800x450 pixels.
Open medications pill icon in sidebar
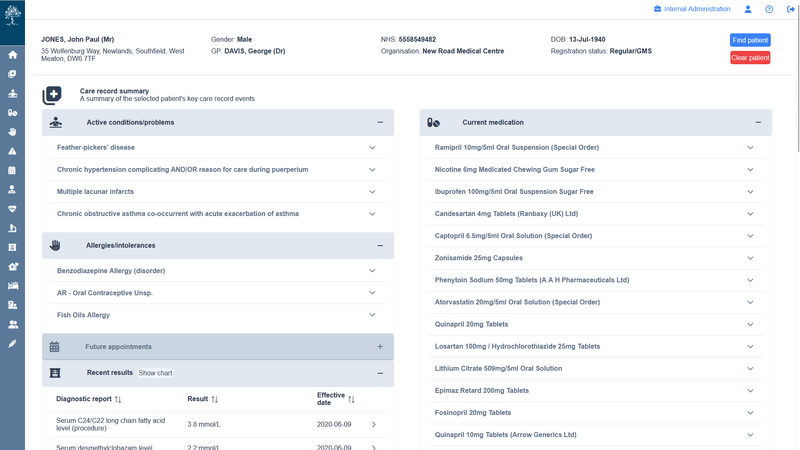tap(12, 113)
